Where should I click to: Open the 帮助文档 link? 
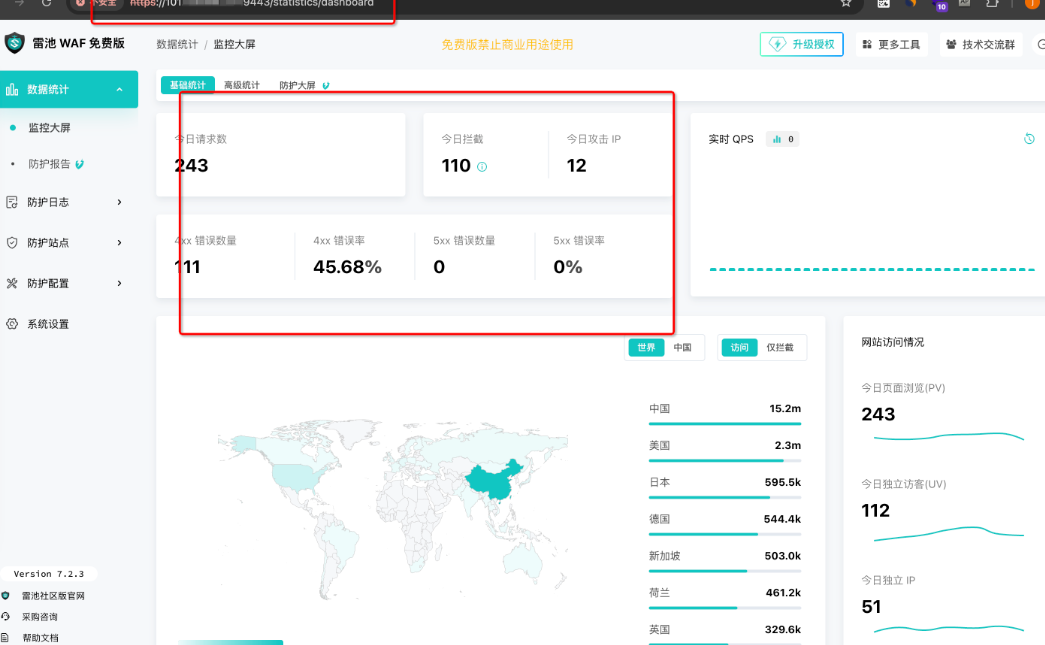tap(40, 638)
